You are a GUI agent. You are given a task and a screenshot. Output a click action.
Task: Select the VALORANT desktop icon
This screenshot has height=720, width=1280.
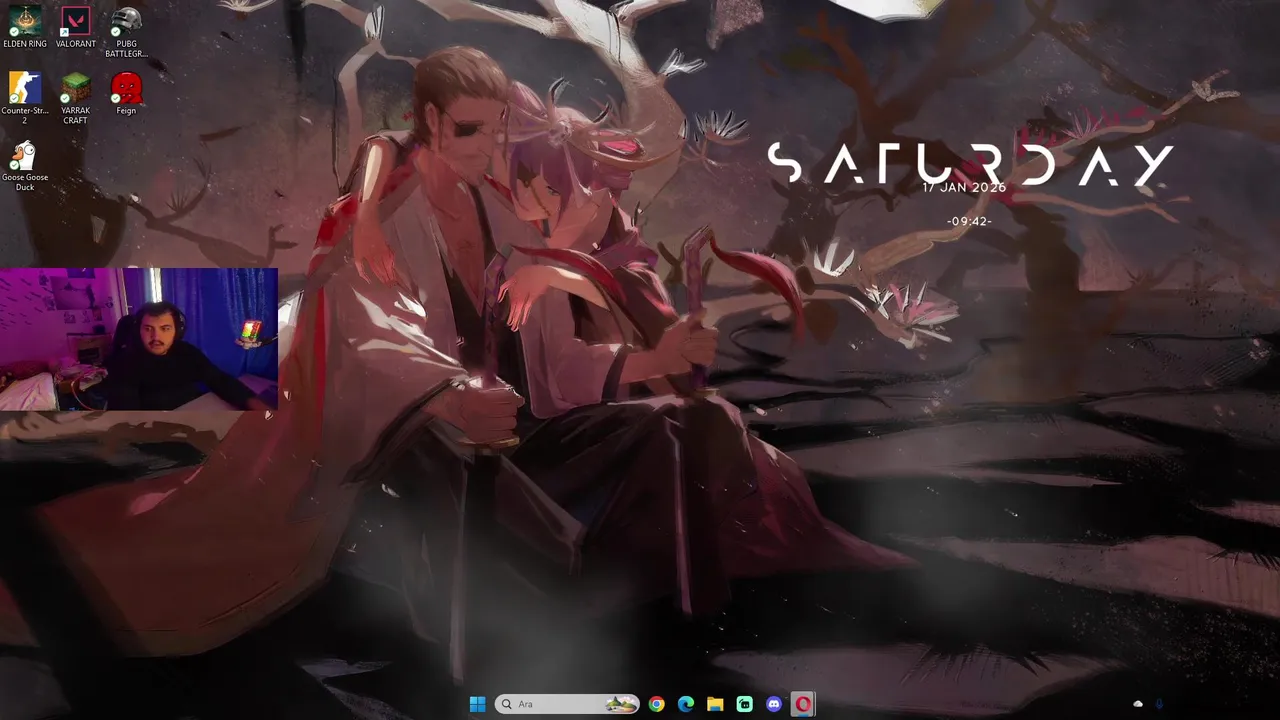tap(76, 27)
